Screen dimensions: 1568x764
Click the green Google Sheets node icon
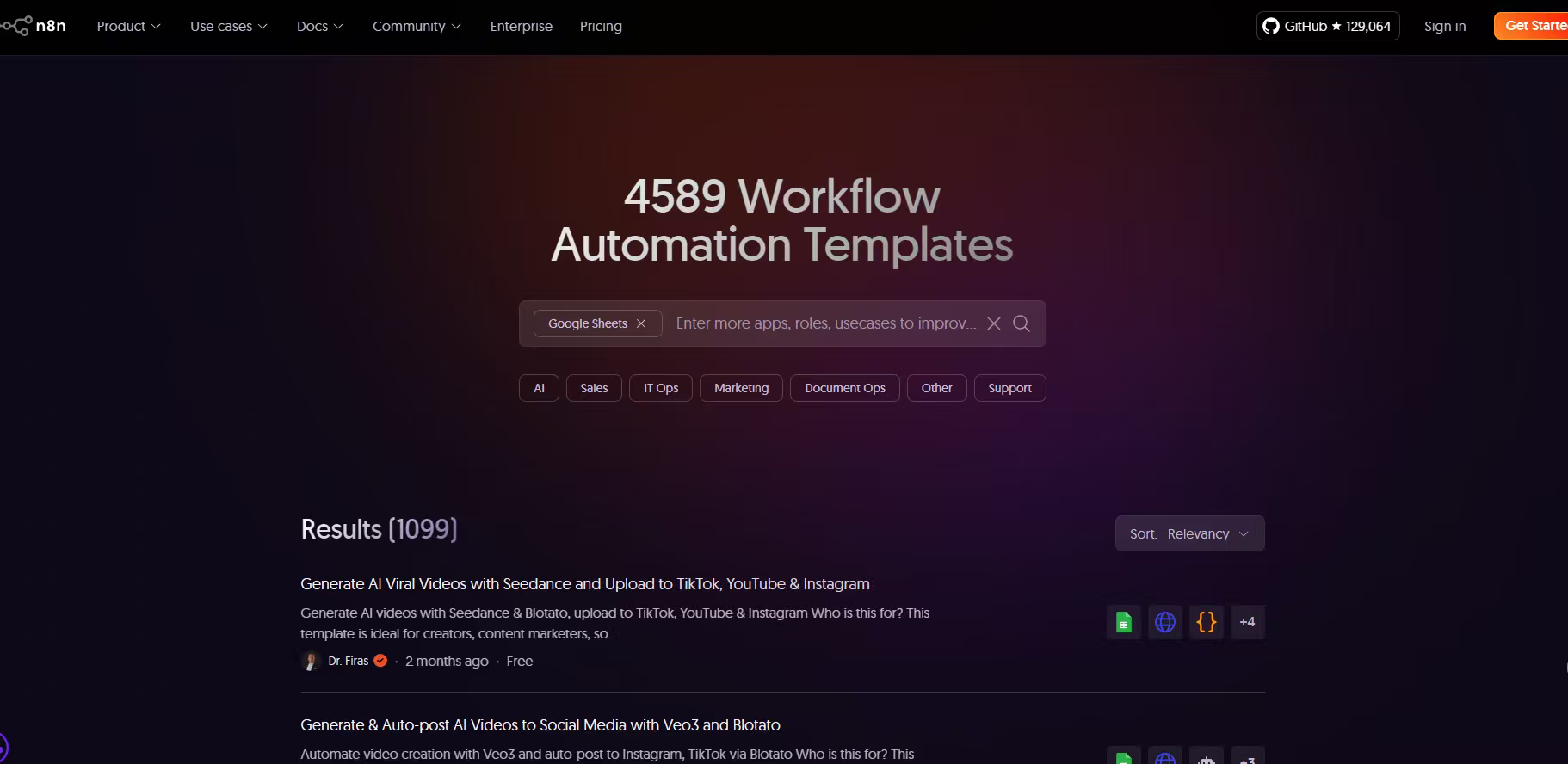tap(1123, 622)
